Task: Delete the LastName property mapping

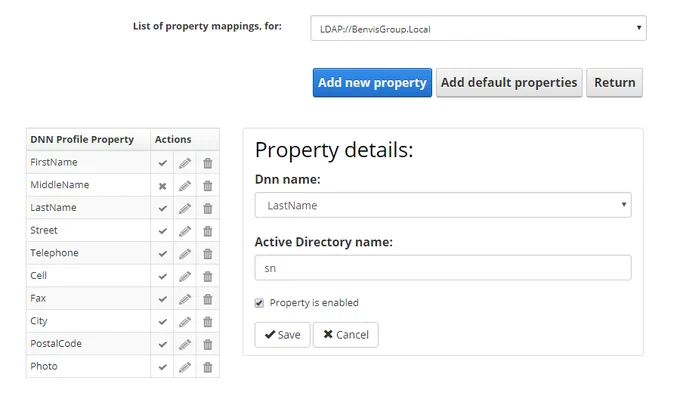Action: coord(208,209)
